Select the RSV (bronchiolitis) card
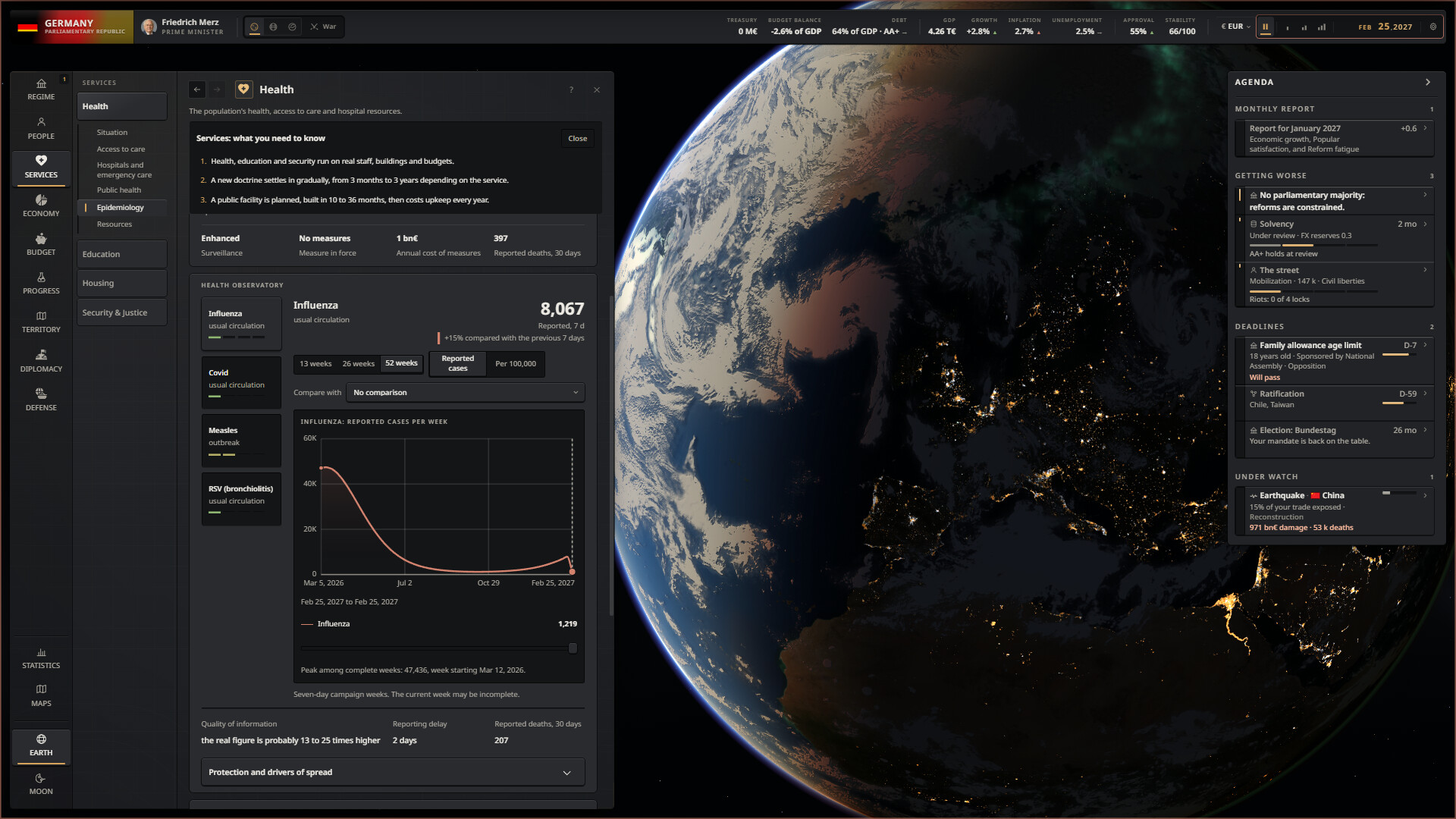Viewport: 1456px width, 819px height. tap(241, 499)
